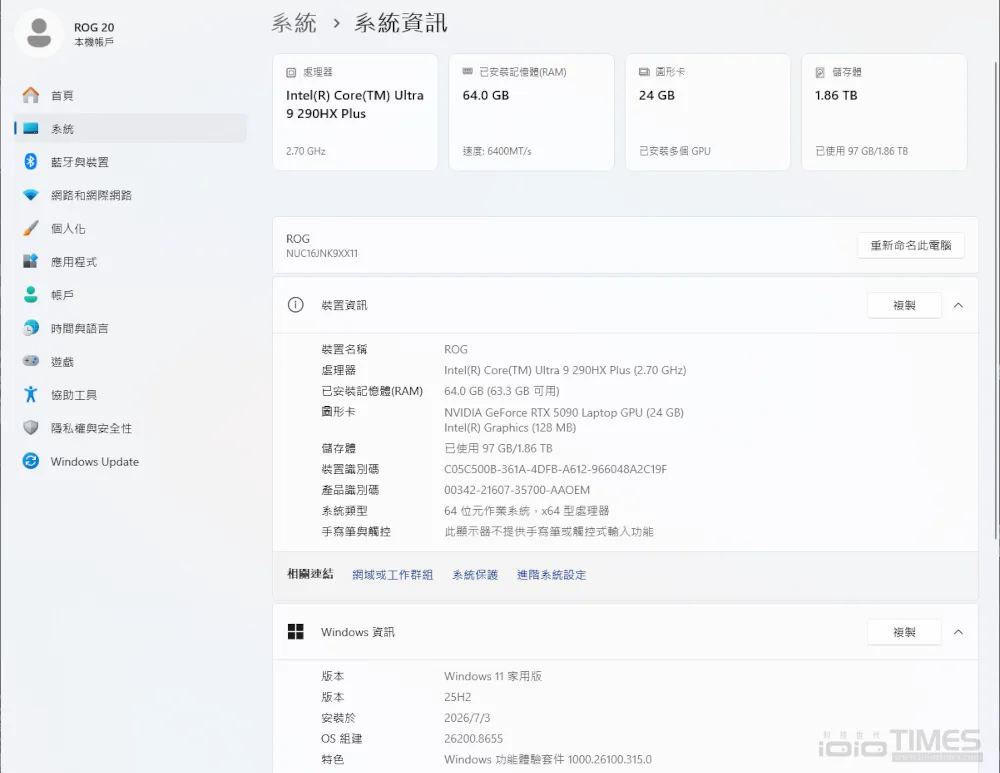Click the RAM icon in 已安裝記憶體 card

[467, 71]
